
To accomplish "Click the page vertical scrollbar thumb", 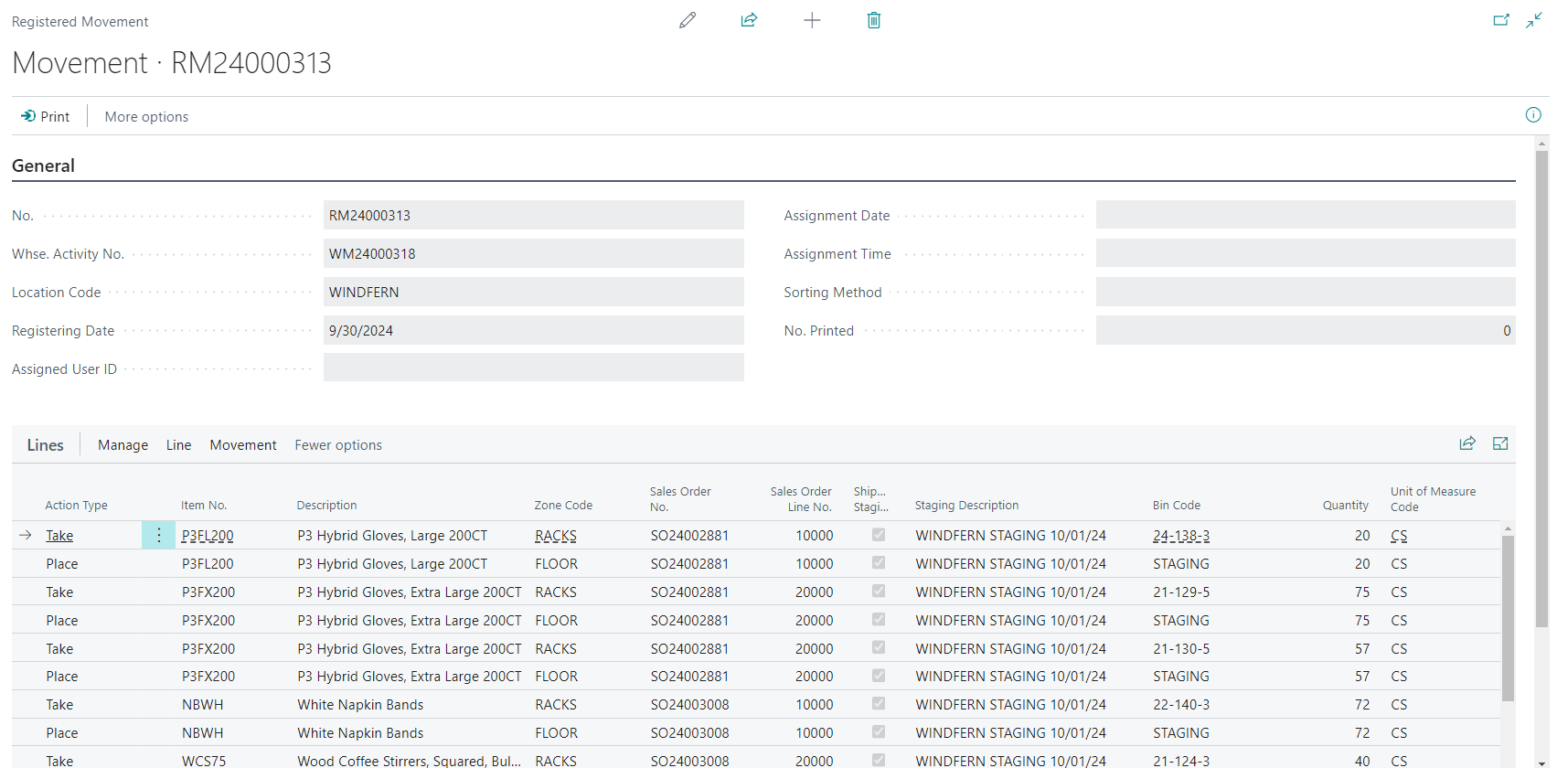I will coord(1542,389).
